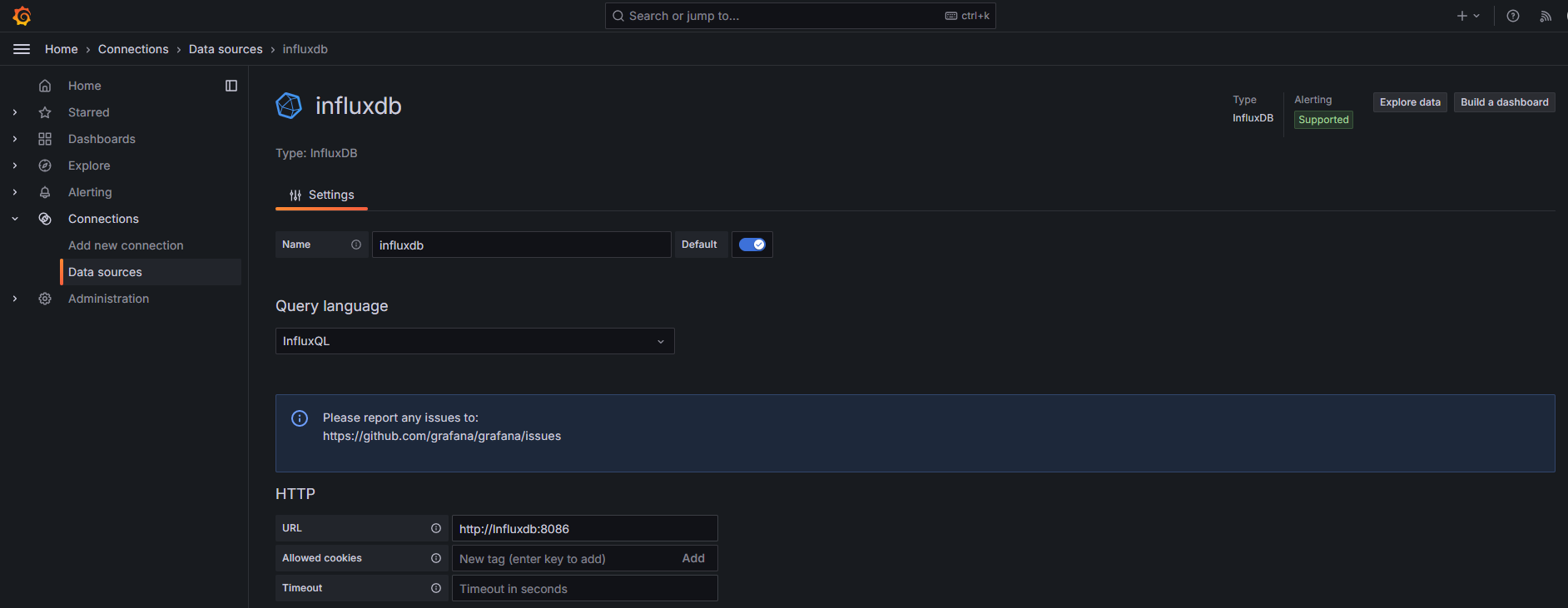This screenshot has height=608, width=1568.
Task: Click the Name field info icon
Action: [356, 245]
